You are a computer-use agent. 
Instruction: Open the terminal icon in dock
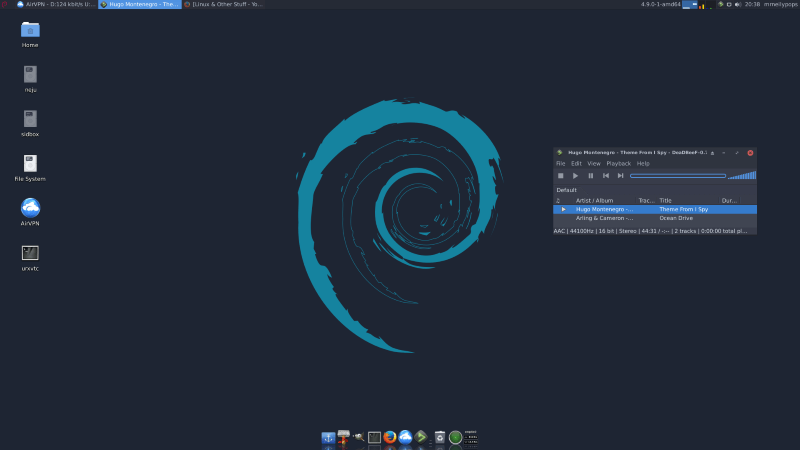[x=374, y=437]
